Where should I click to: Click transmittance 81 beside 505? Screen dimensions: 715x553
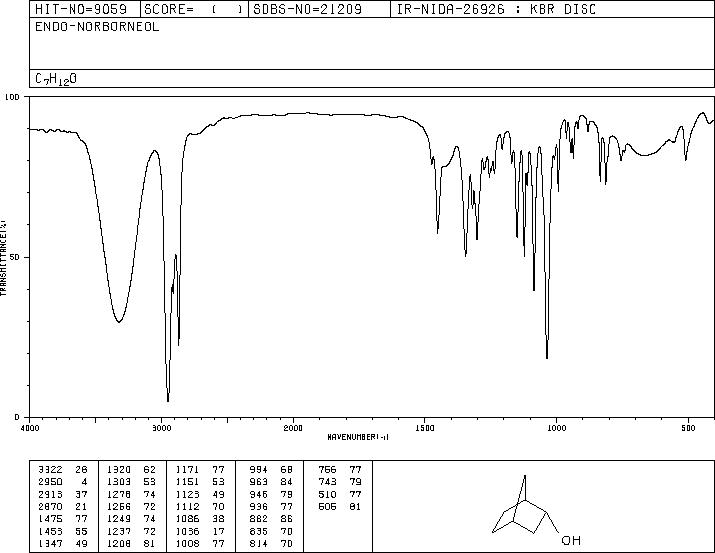coord(355,506)
